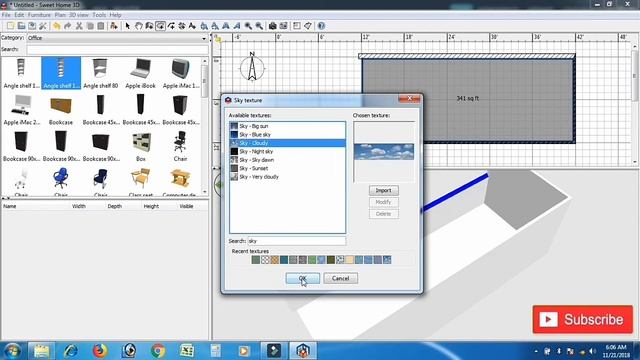
Task: Open the Help menu
Action: pos(116,15)
